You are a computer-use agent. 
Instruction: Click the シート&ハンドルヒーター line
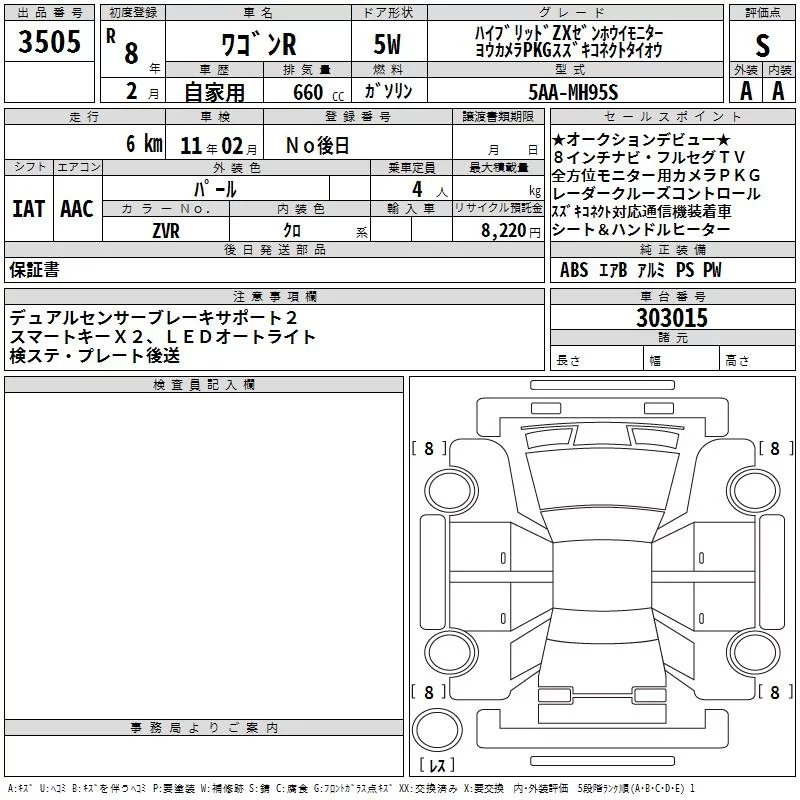641,230
